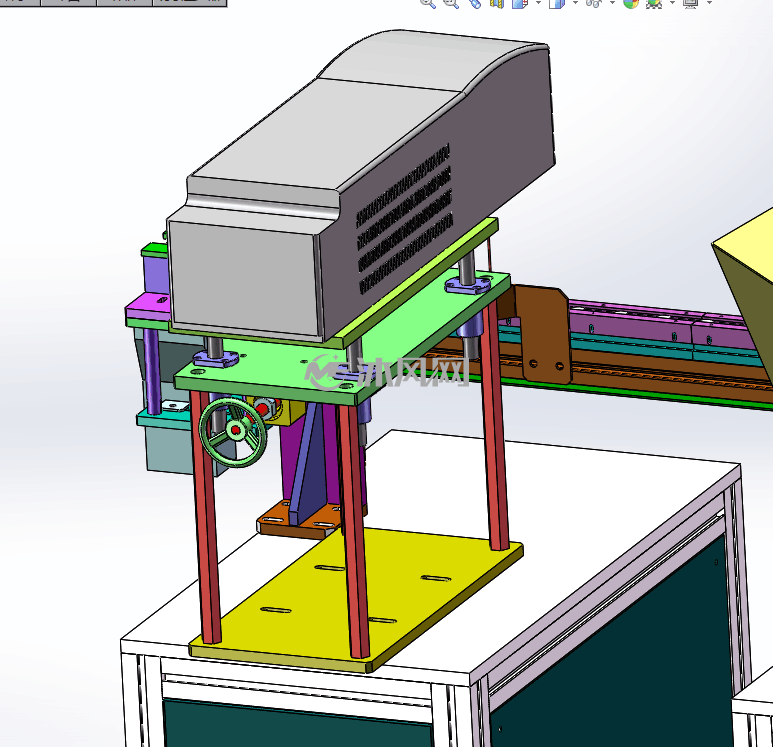Viewport: 773px width, 747px height.
Task: Select the brown bracket on the rail
Action: [545, 335]
